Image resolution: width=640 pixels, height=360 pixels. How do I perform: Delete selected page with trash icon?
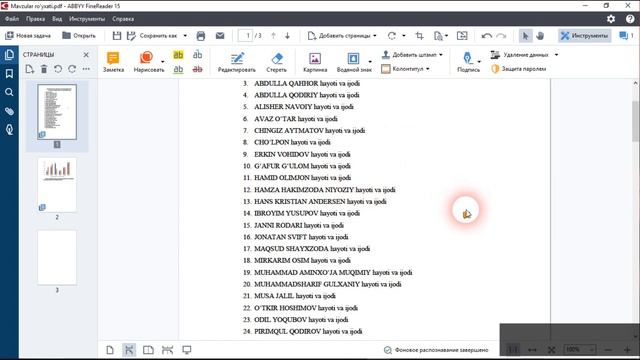click(x=44, y=69)
